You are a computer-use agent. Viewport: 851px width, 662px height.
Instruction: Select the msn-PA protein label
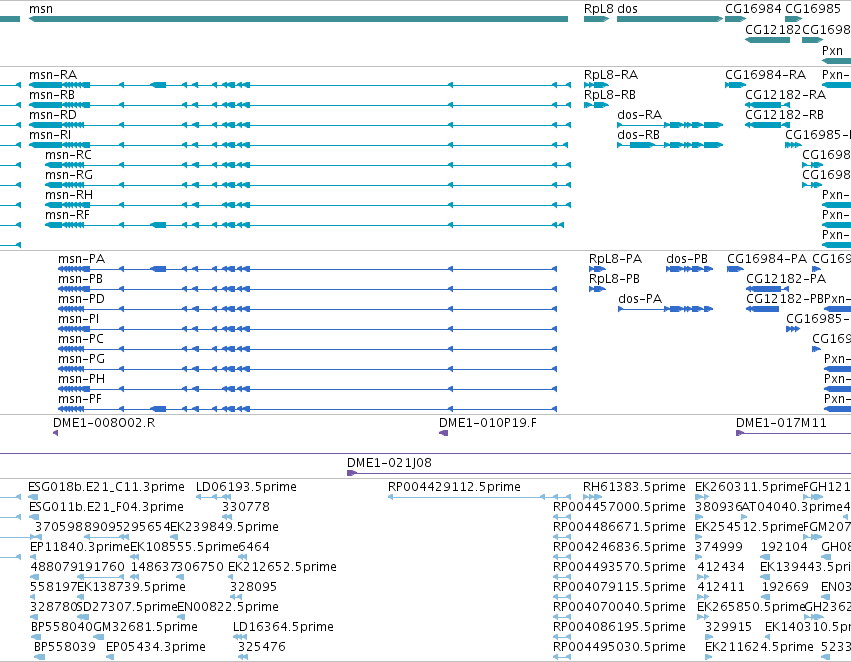pos(81,259)
